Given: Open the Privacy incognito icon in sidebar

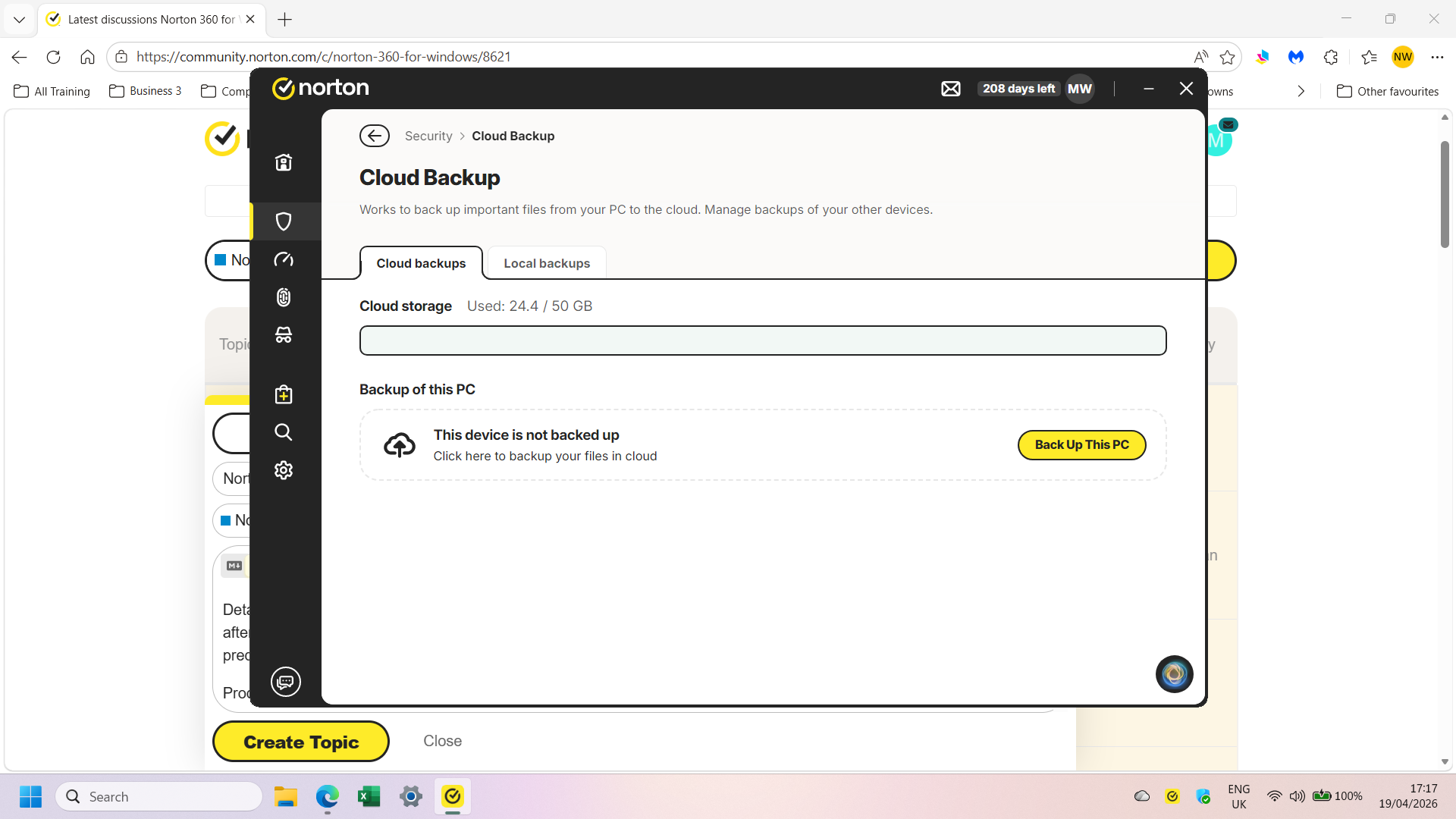Looking at the screenshot, I should [x=284, y=334].
